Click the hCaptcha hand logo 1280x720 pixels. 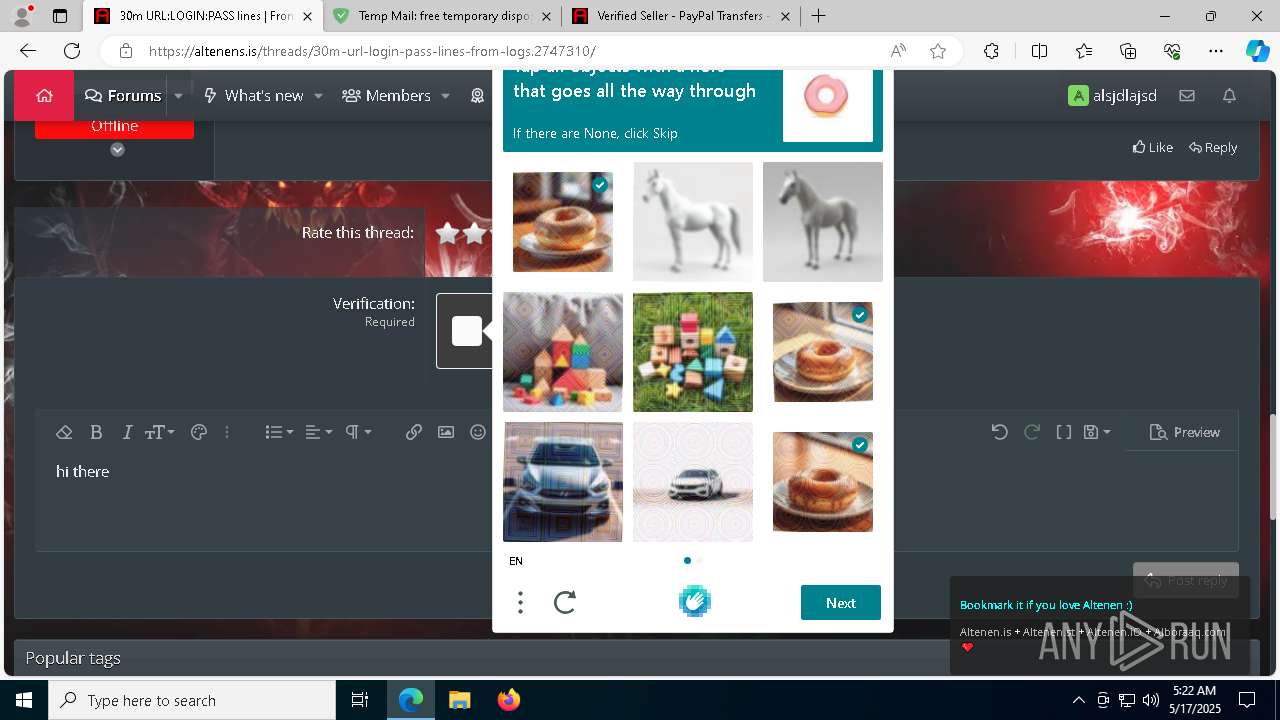point(694,601)
